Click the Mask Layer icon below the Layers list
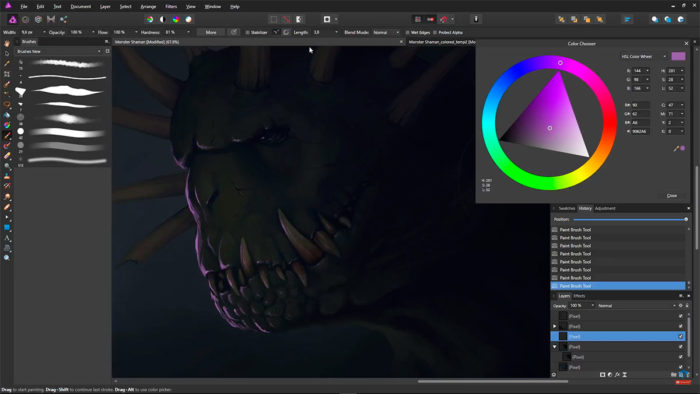This screenshot has height=394, width=700. 602,375
